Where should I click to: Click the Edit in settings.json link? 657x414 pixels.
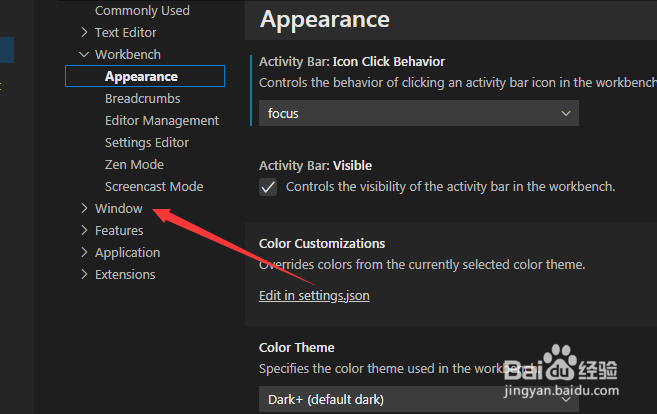(x=314, y=296)
